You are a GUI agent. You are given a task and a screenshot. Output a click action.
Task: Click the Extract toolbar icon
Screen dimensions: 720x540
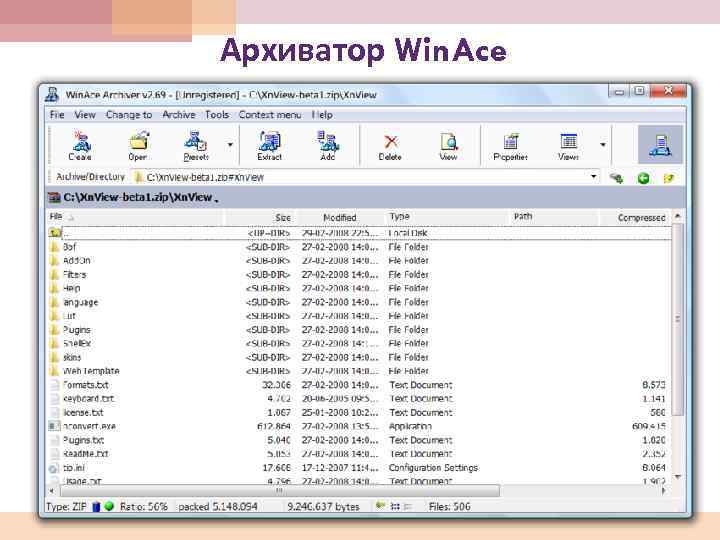270,146
